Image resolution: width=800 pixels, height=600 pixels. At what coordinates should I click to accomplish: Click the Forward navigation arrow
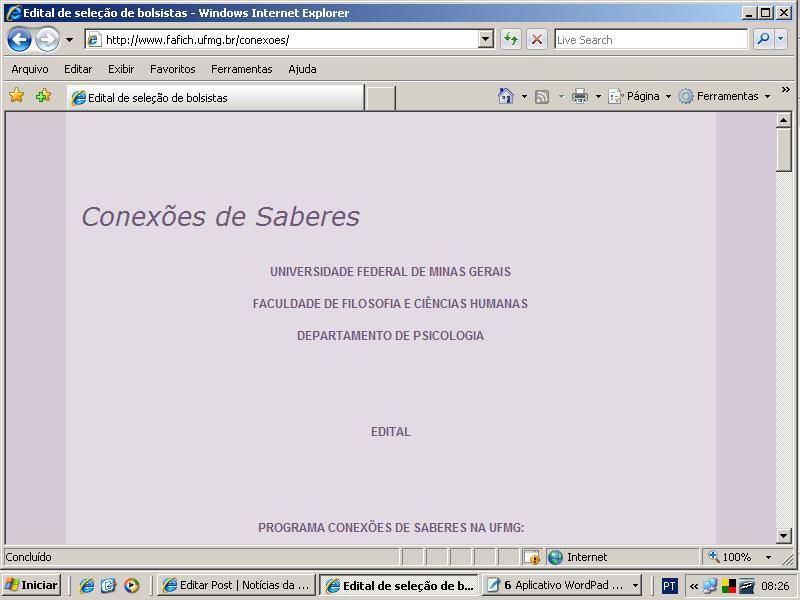(47, 39)
